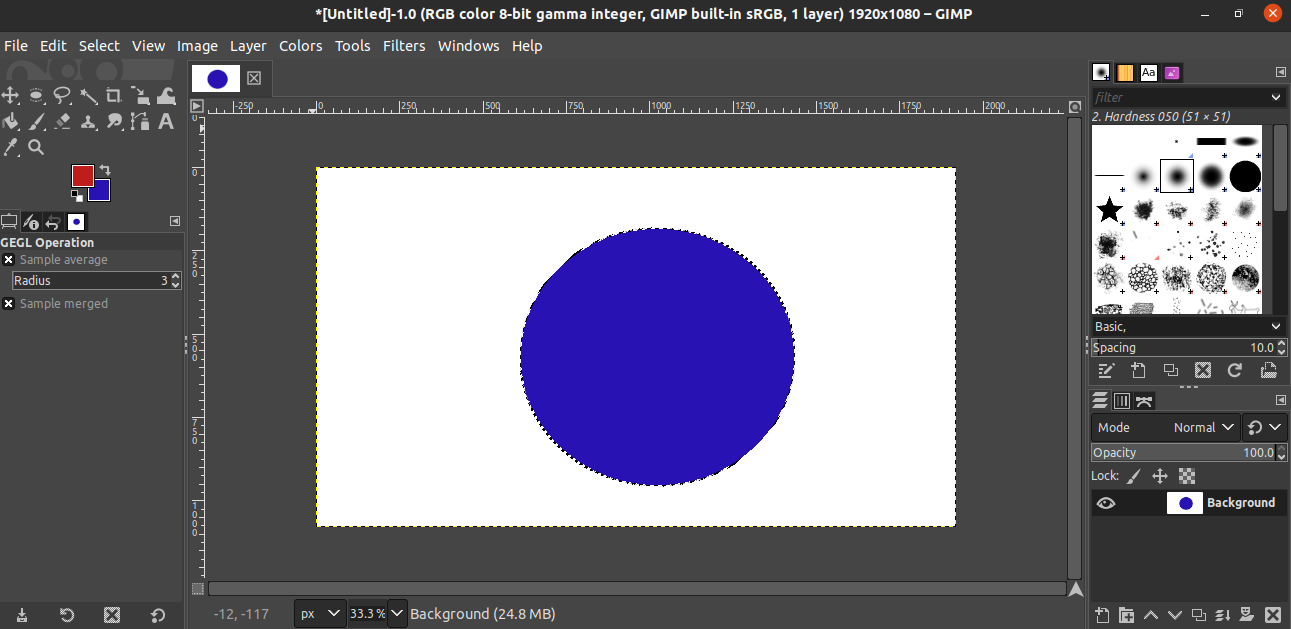Open the layer Mode dropdown

[x=1166, y=427]
